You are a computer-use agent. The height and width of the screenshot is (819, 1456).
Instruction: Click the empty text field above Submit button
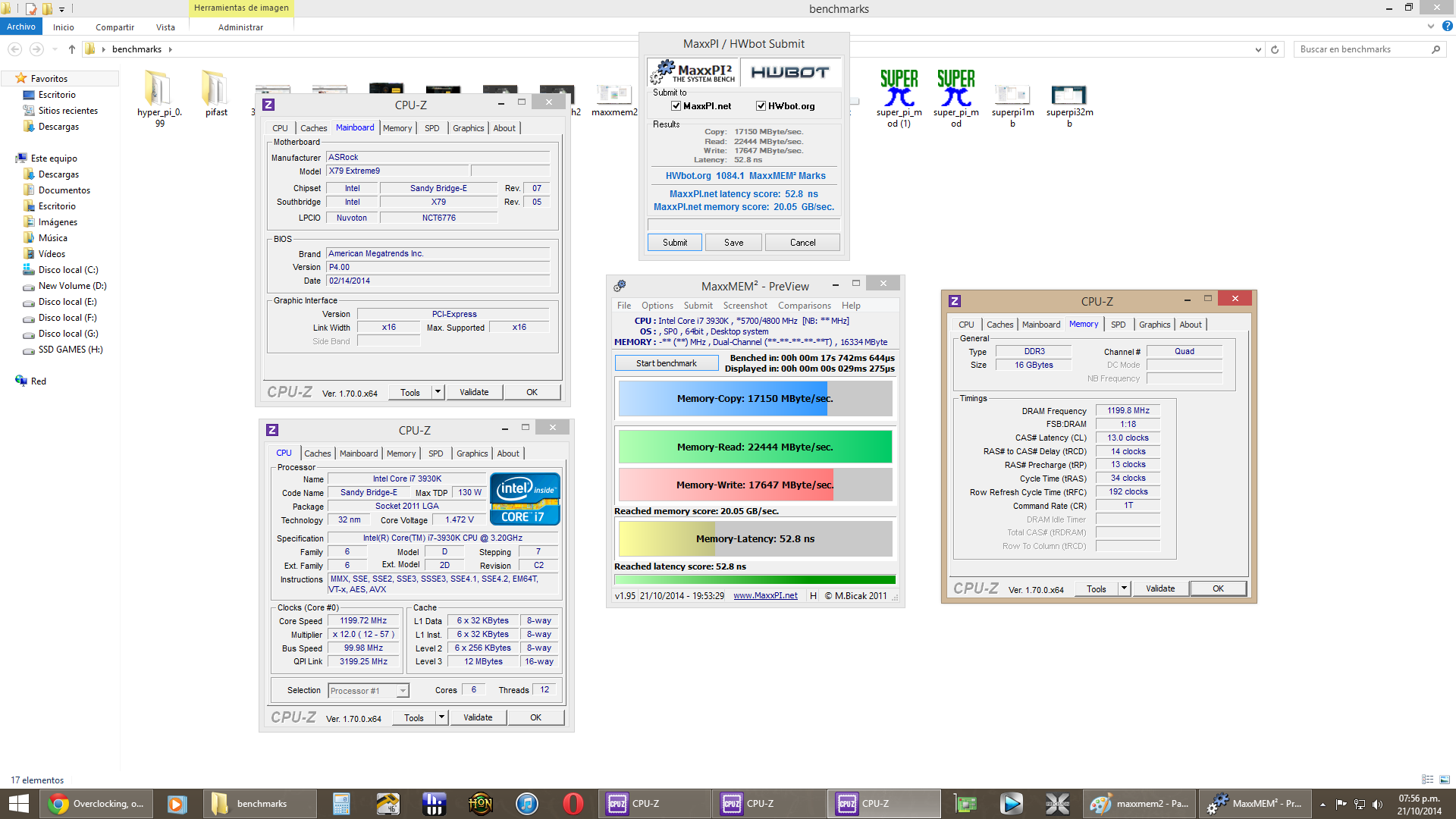[x=743, y=224]
